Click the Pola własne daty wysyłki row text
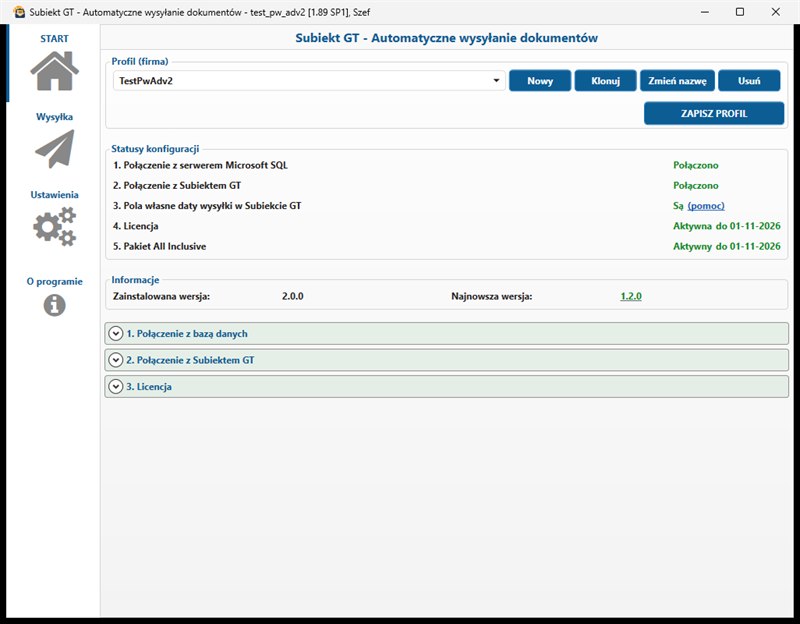The width and height of the screenshot is (800, 624). pos(207,206)
